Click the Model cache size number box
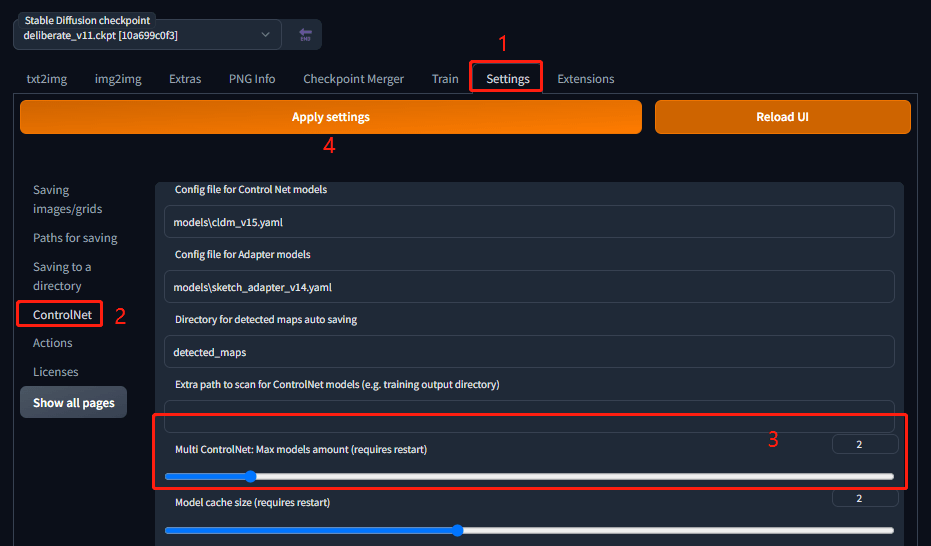931x546 pixels. pos(865,499)
